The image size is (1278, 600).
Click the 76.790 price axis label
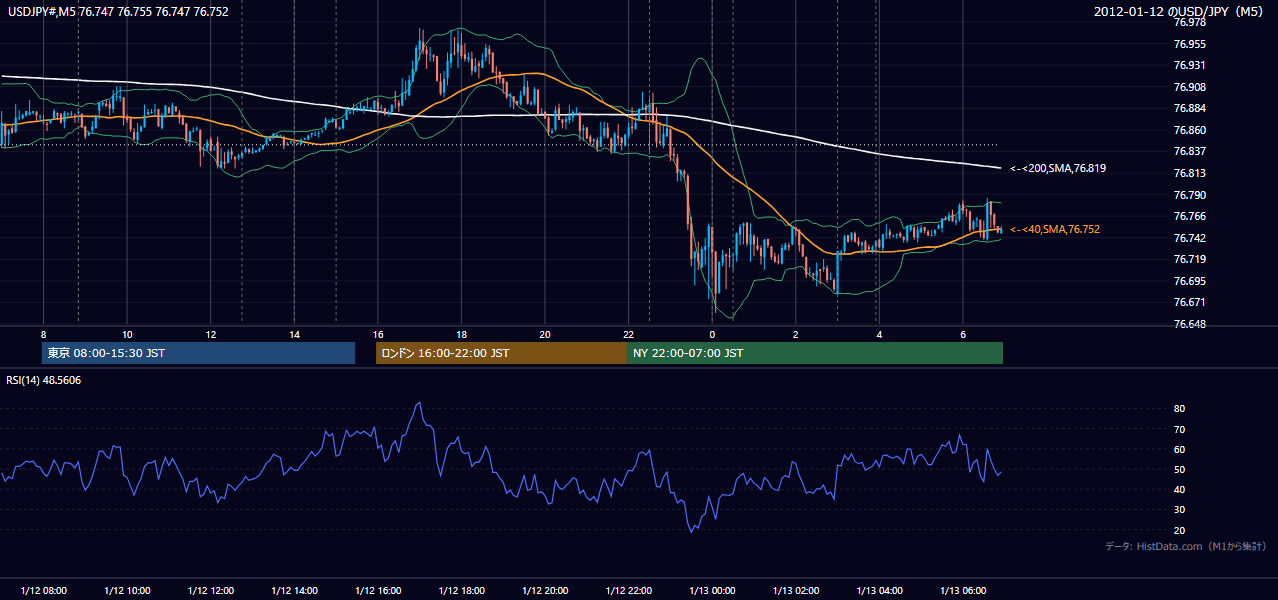(x=1189, y=195)
